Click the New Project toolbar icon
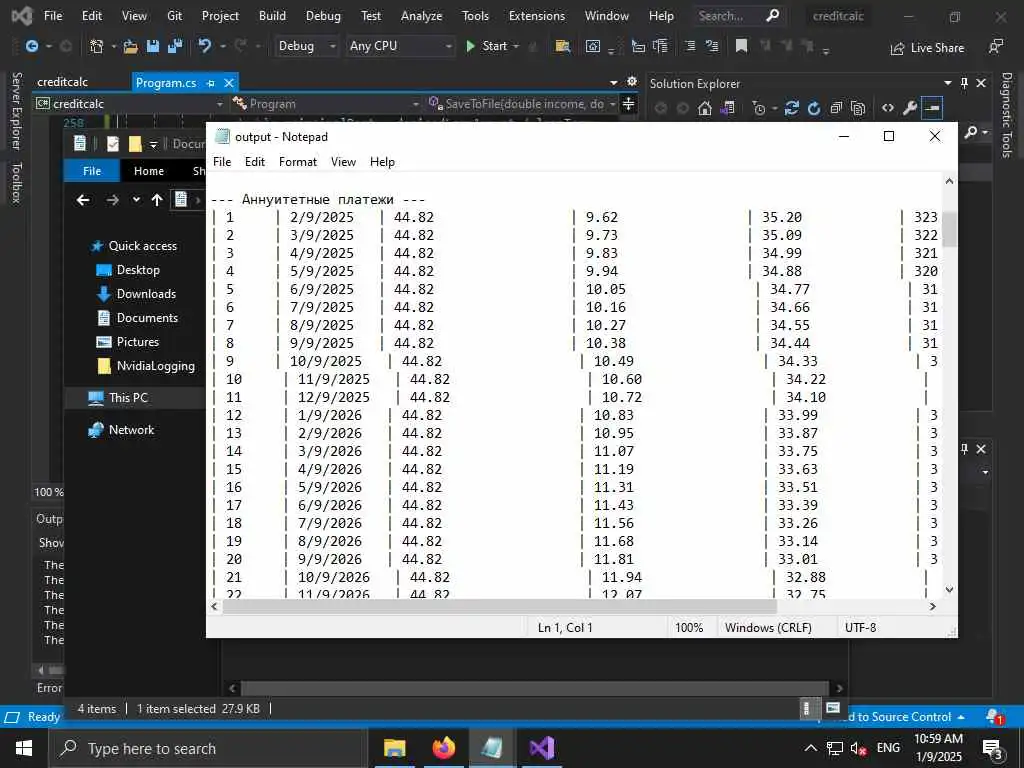1024x768 pixels. click(97, 46)
